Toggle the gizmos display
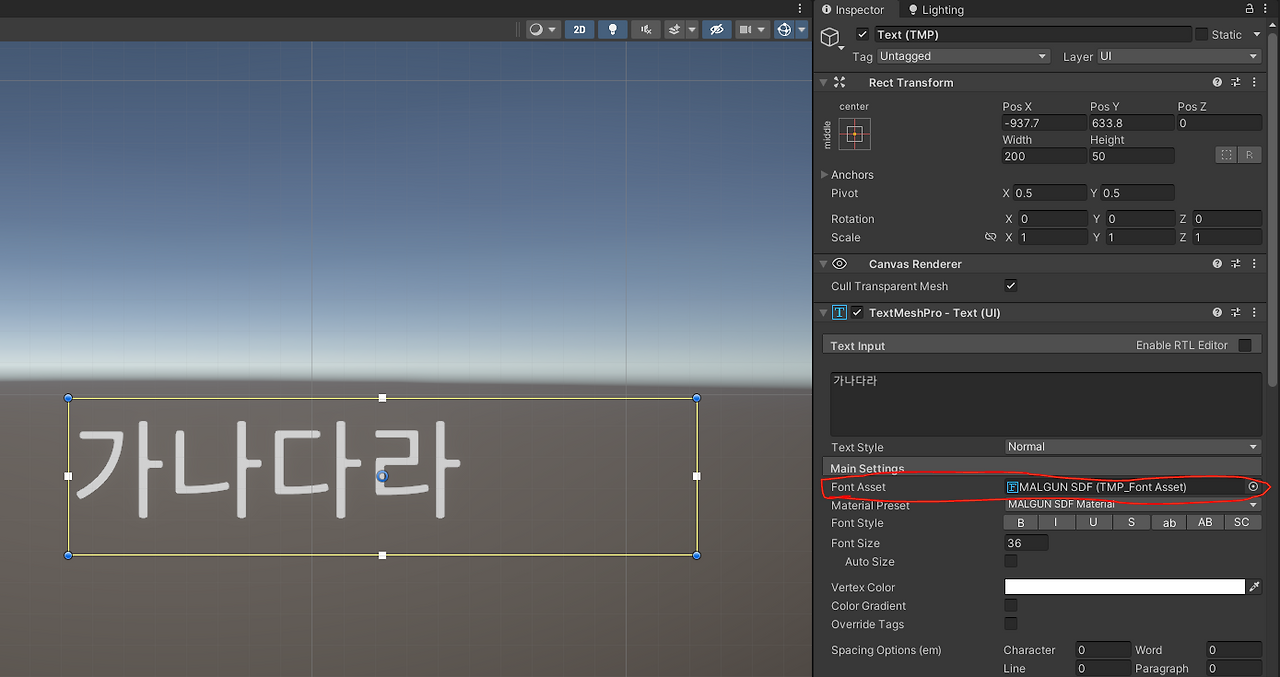Viewport: 1280px width, 677px height. coord(786,29)
